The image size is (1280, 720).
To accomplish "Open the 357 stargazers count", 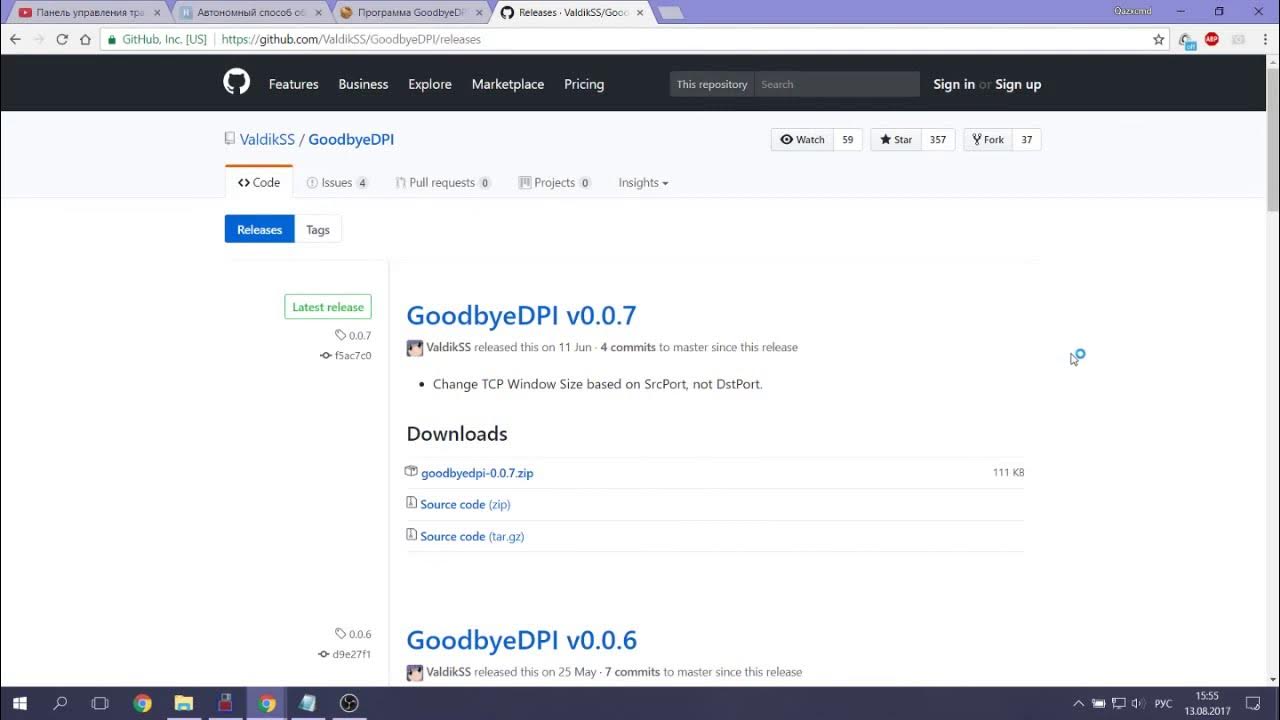I will click(x=938, y=139).
